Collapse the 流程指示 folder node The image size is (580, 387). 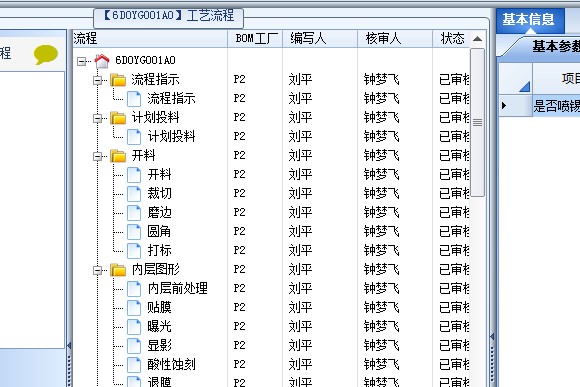(x=97, y=80)
